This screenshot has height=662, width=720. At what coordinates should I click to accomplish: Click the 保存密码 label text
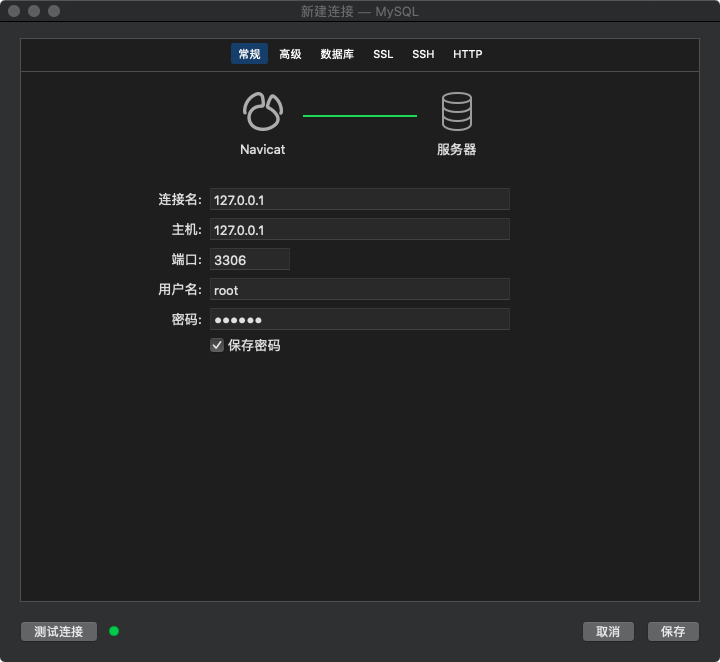(x=254, y=345)
